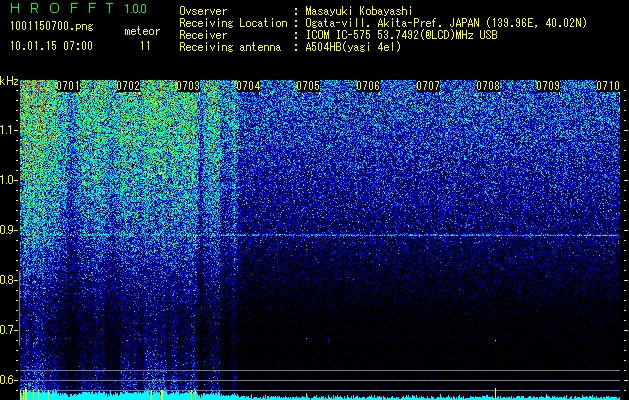Click the 0701 time marker

point(69,86)
